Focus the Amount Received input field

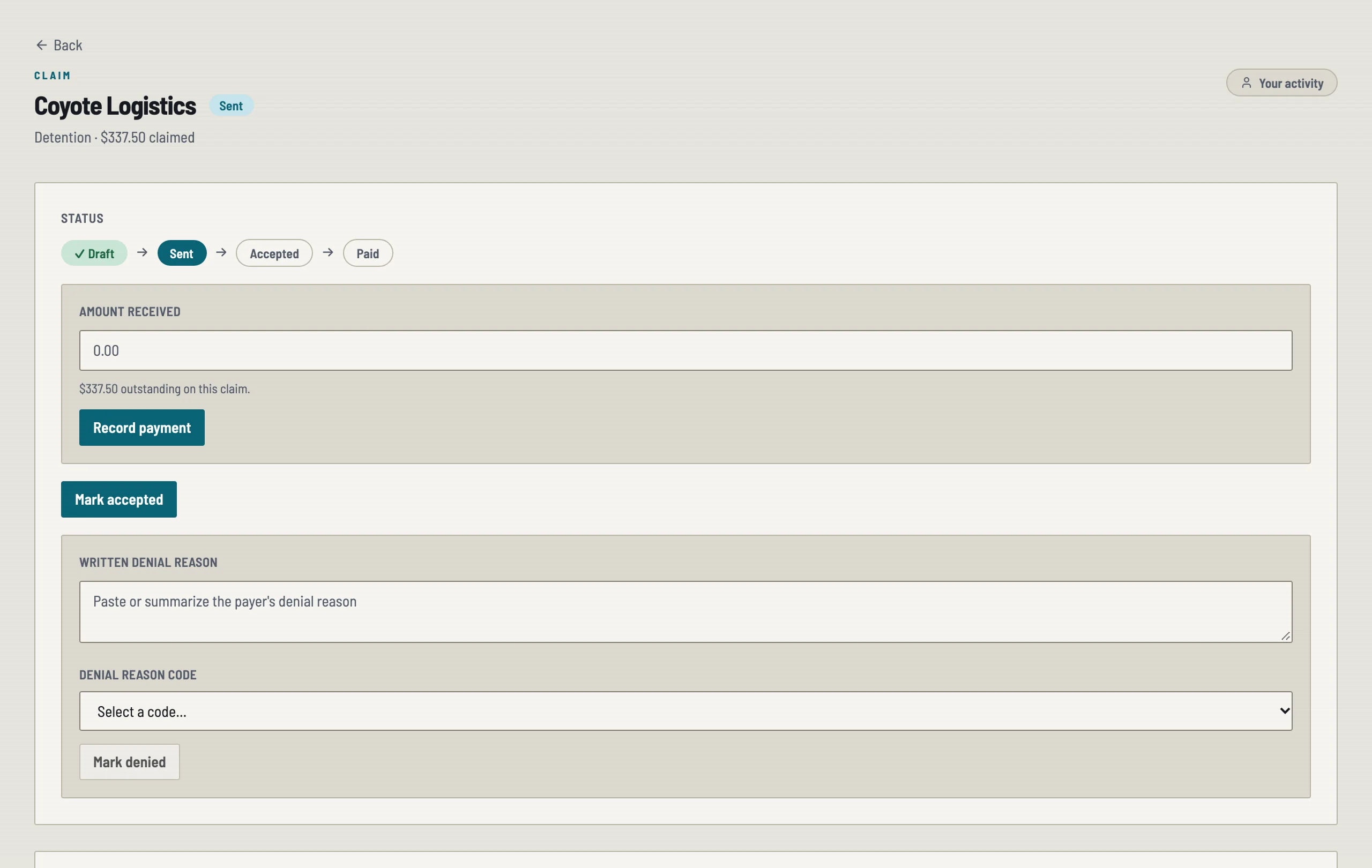[685, 351]
